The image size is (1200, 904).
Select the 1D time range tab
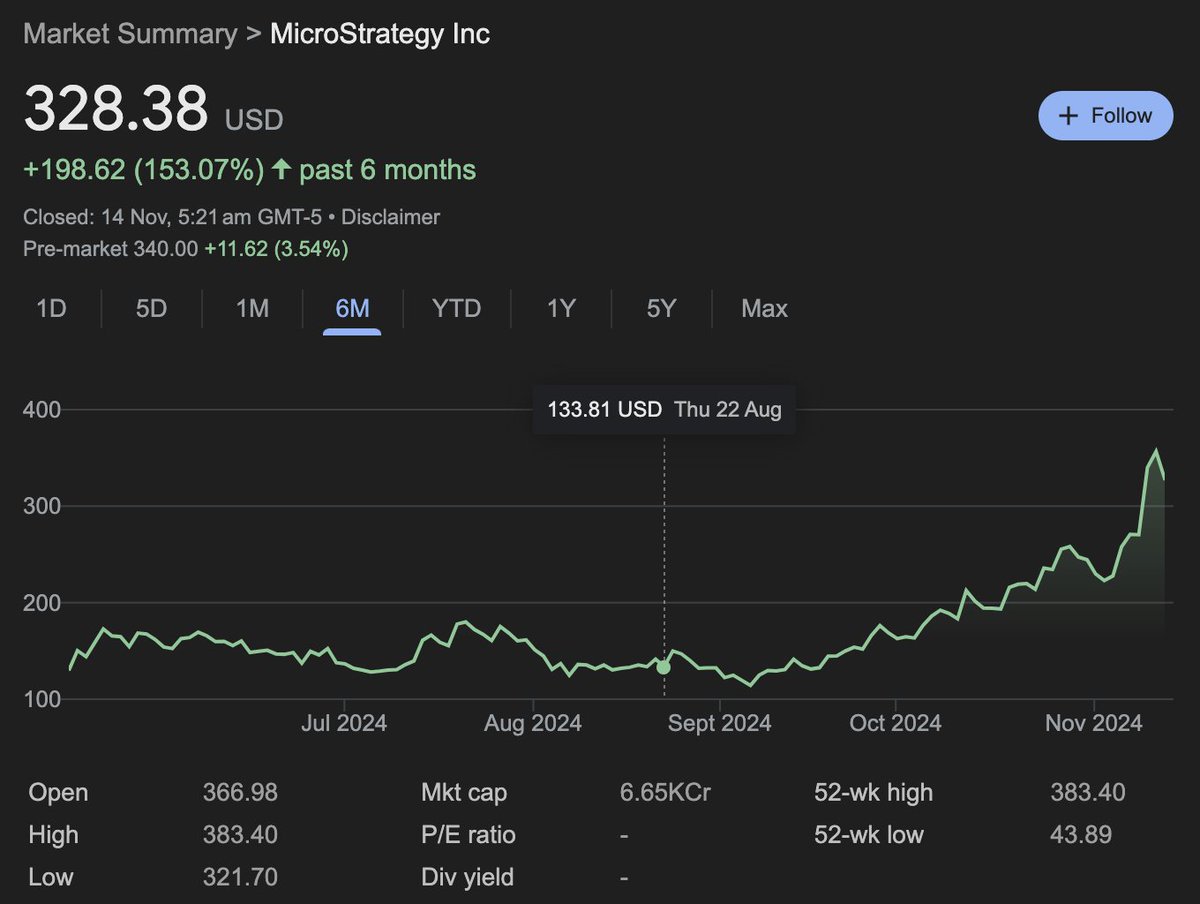[50, 309]
